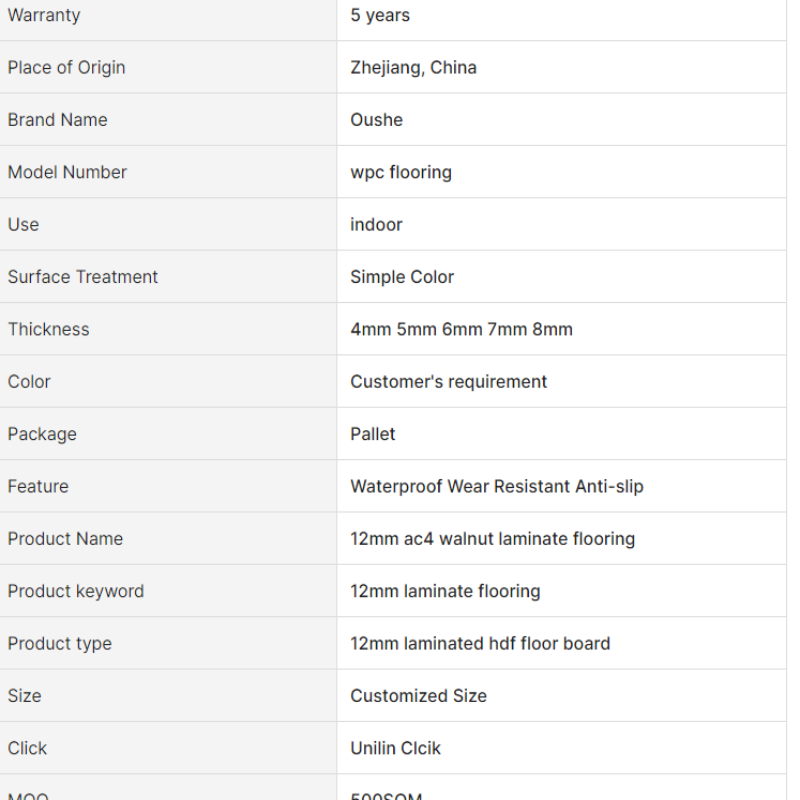Select the Brand Name label
Viewport: 800px width, 800px height.
pyautogui.click(x=58, y=120)
